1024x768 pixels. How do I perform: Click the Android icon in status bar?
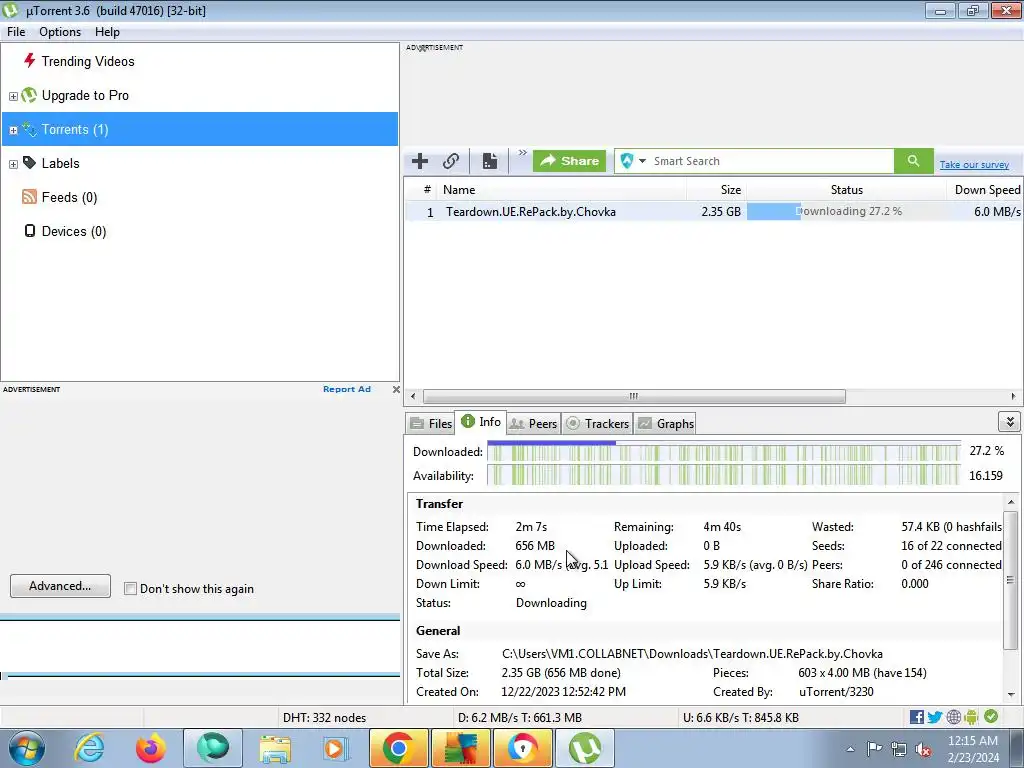pos(971,717)
